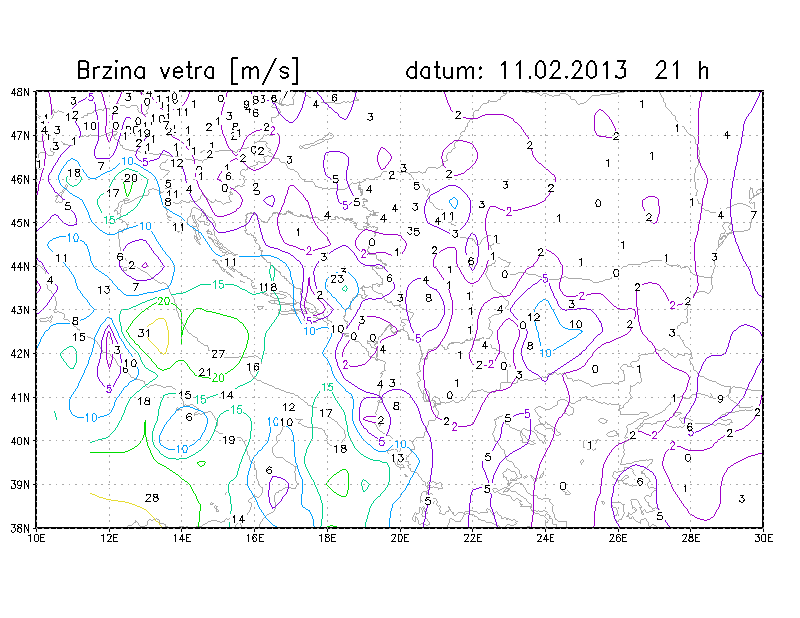Click the 20E longitude label

click(400, 538)
